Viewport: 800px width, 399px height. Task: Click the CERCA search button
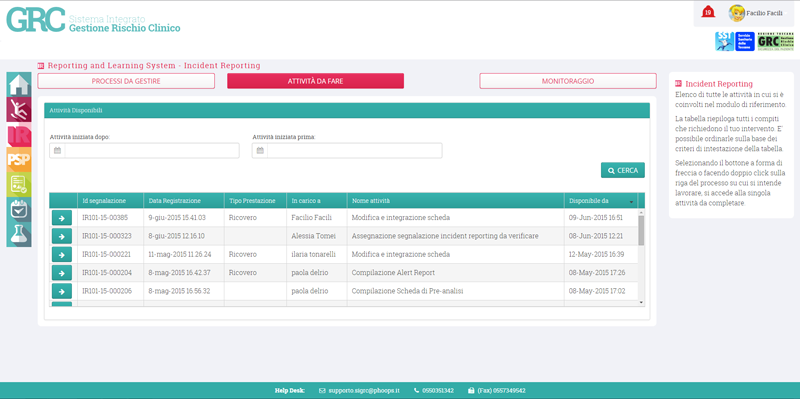(x=623, y=170)
